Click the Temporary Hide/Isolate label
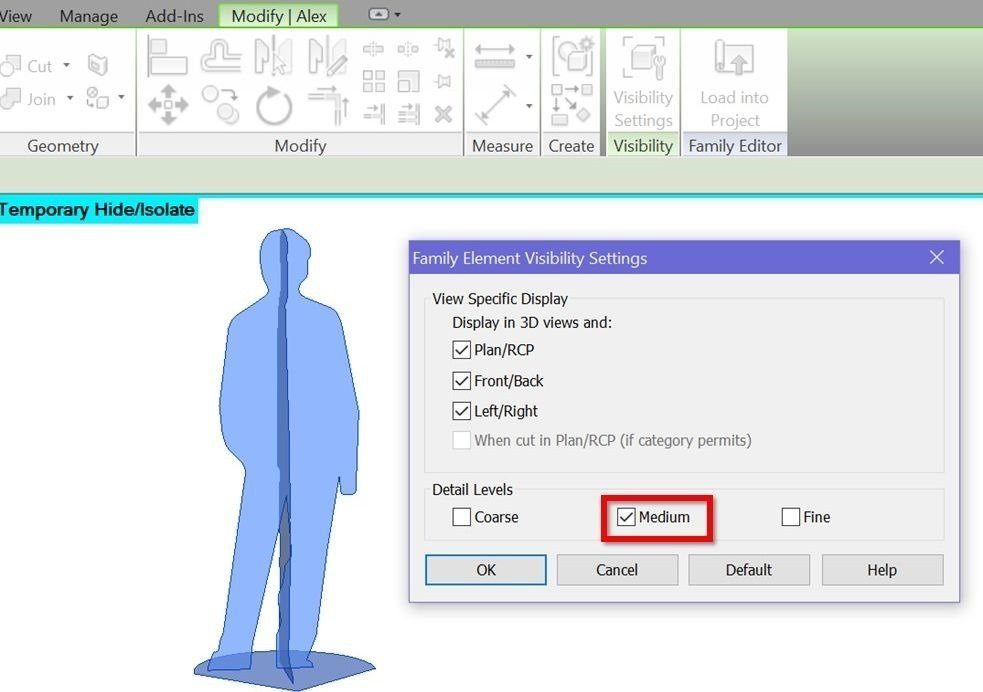 97,209
